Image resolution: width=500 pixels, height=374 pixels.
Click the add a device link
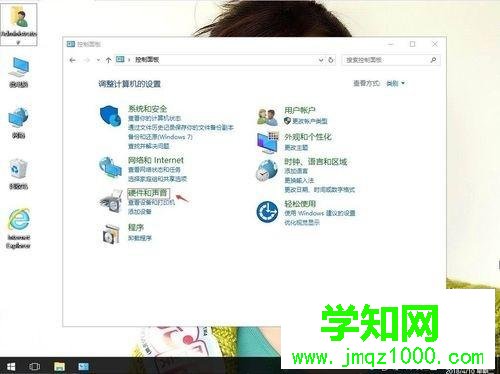pyautogui.click(x=140, y=212)
